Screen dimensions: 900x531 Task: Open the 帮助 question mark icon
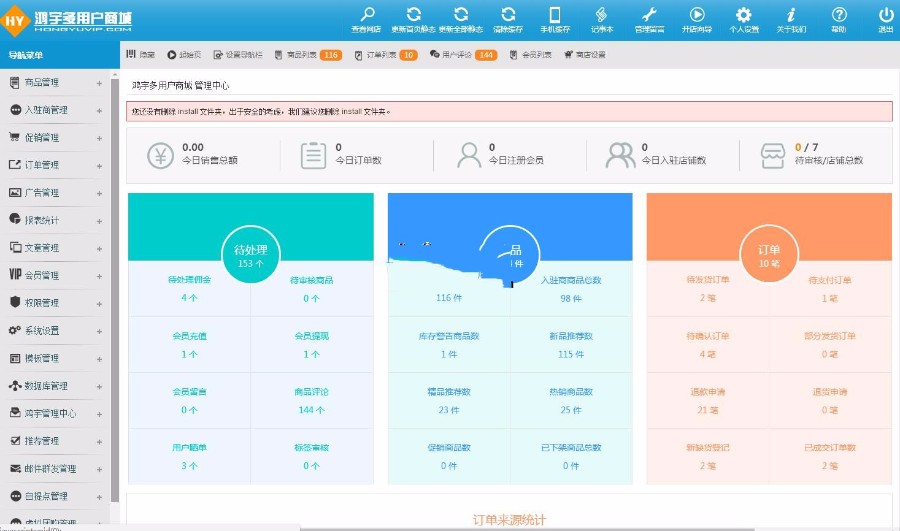(x=839, y=14)
